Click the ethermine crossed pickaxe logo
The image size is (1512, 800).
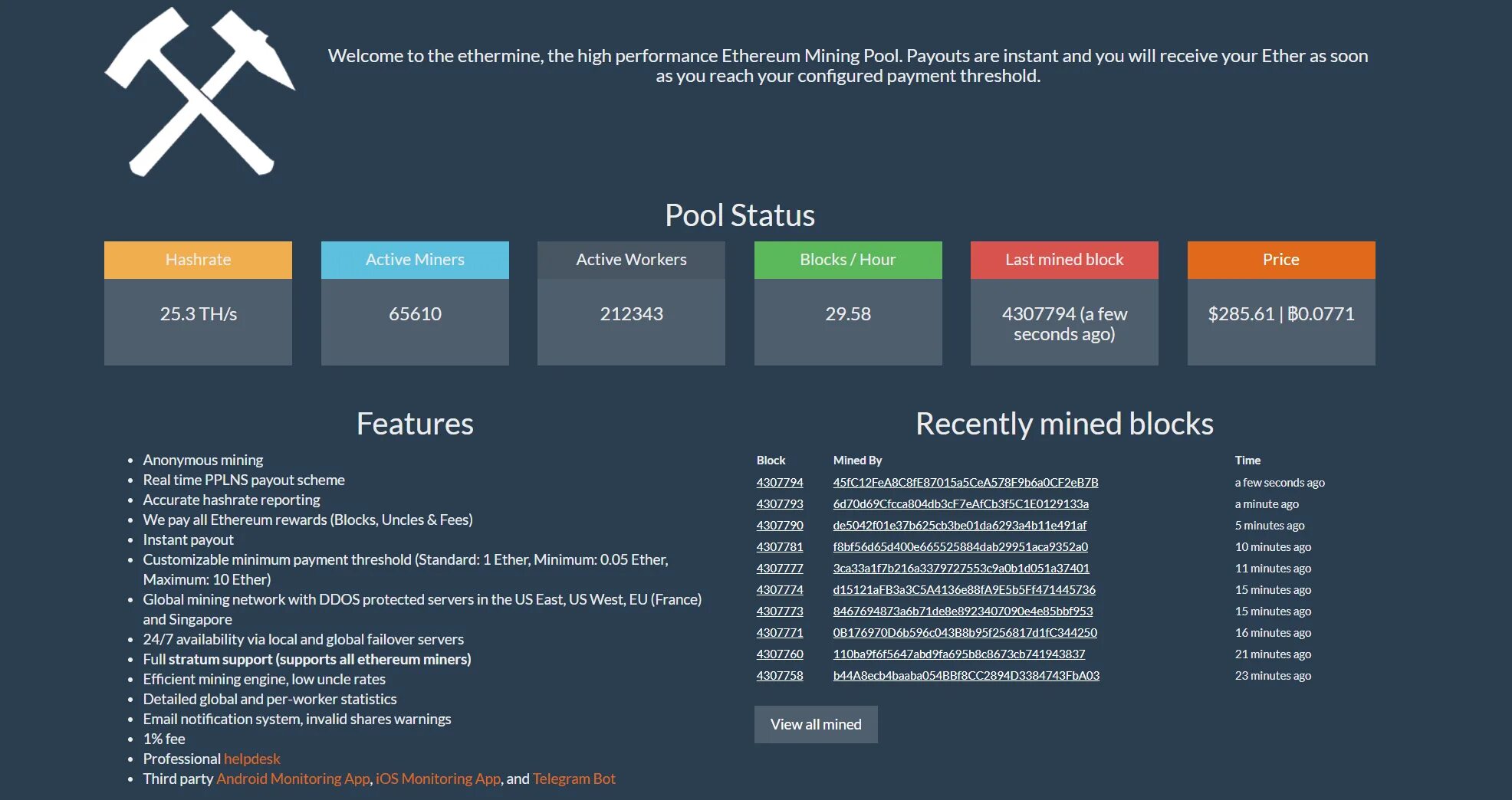pos(199,92)
